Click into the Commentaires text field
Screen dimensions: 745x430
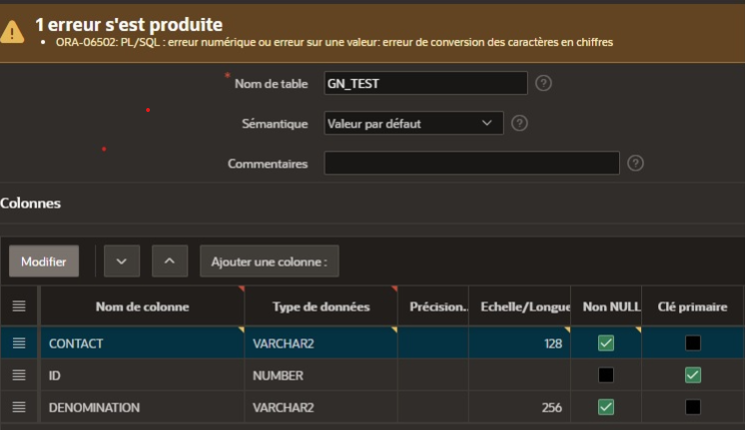472,163
